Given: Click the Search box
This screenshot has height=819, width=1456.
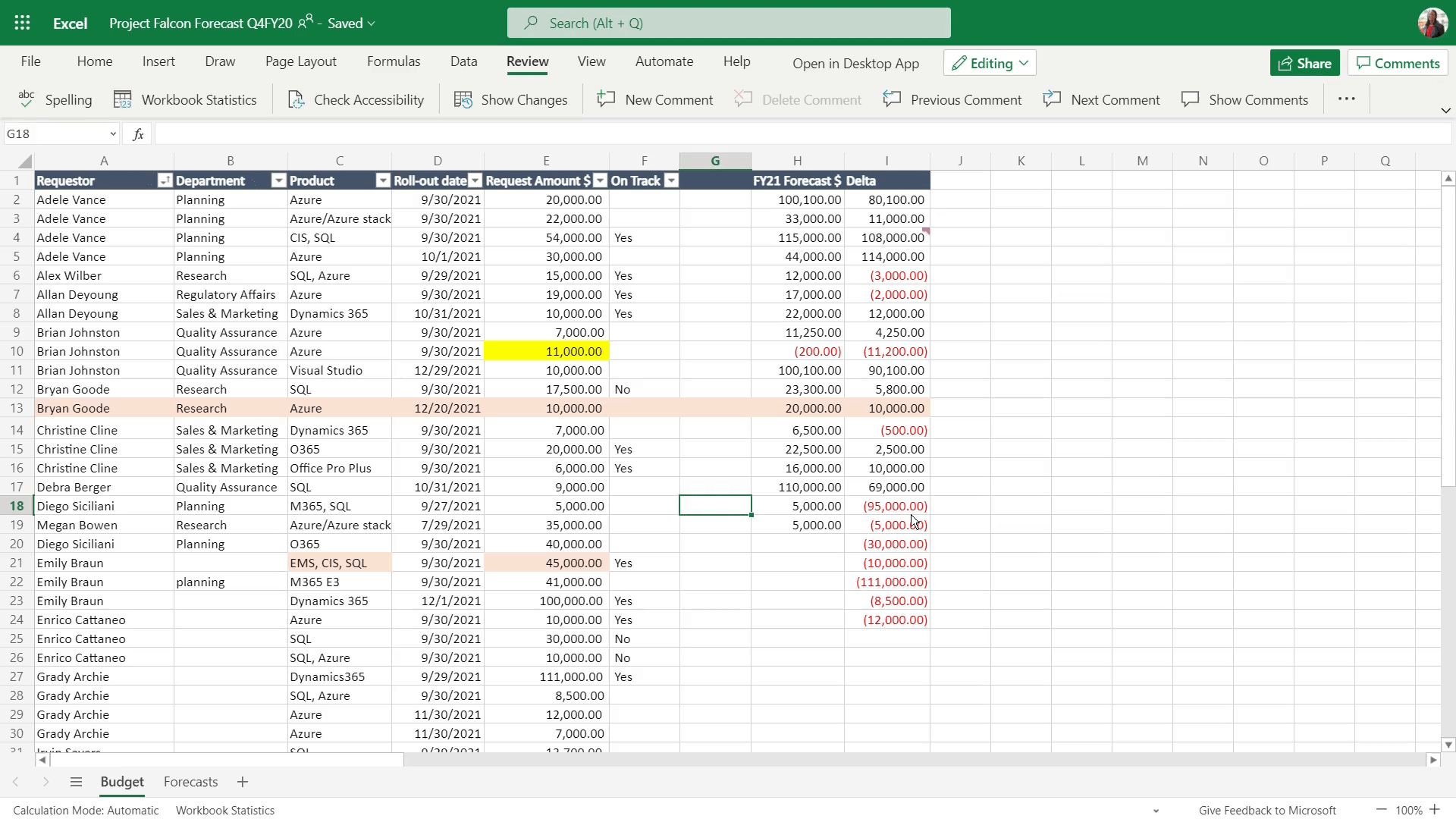Looking at the screenshot, I should (x=729, y=23).
